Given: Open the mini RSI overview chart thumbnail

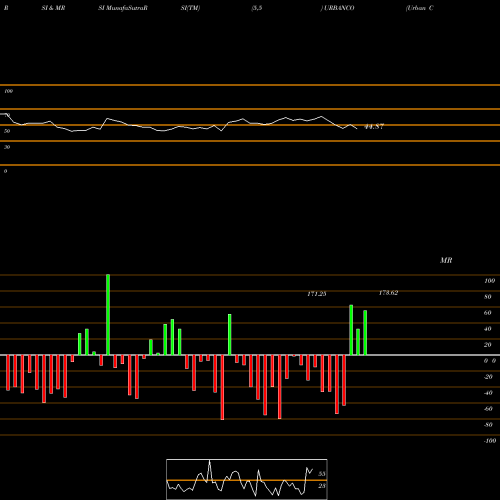Looking at the screenshot, I should coord(247,479).
